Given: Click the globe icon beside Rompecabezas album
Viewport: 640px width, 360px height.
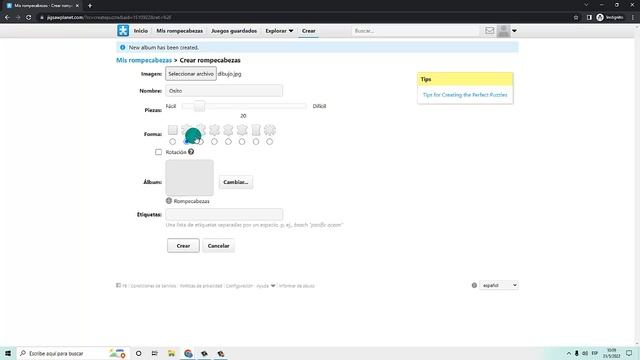Looking at the screenshot, I should [x=169, y=201].
